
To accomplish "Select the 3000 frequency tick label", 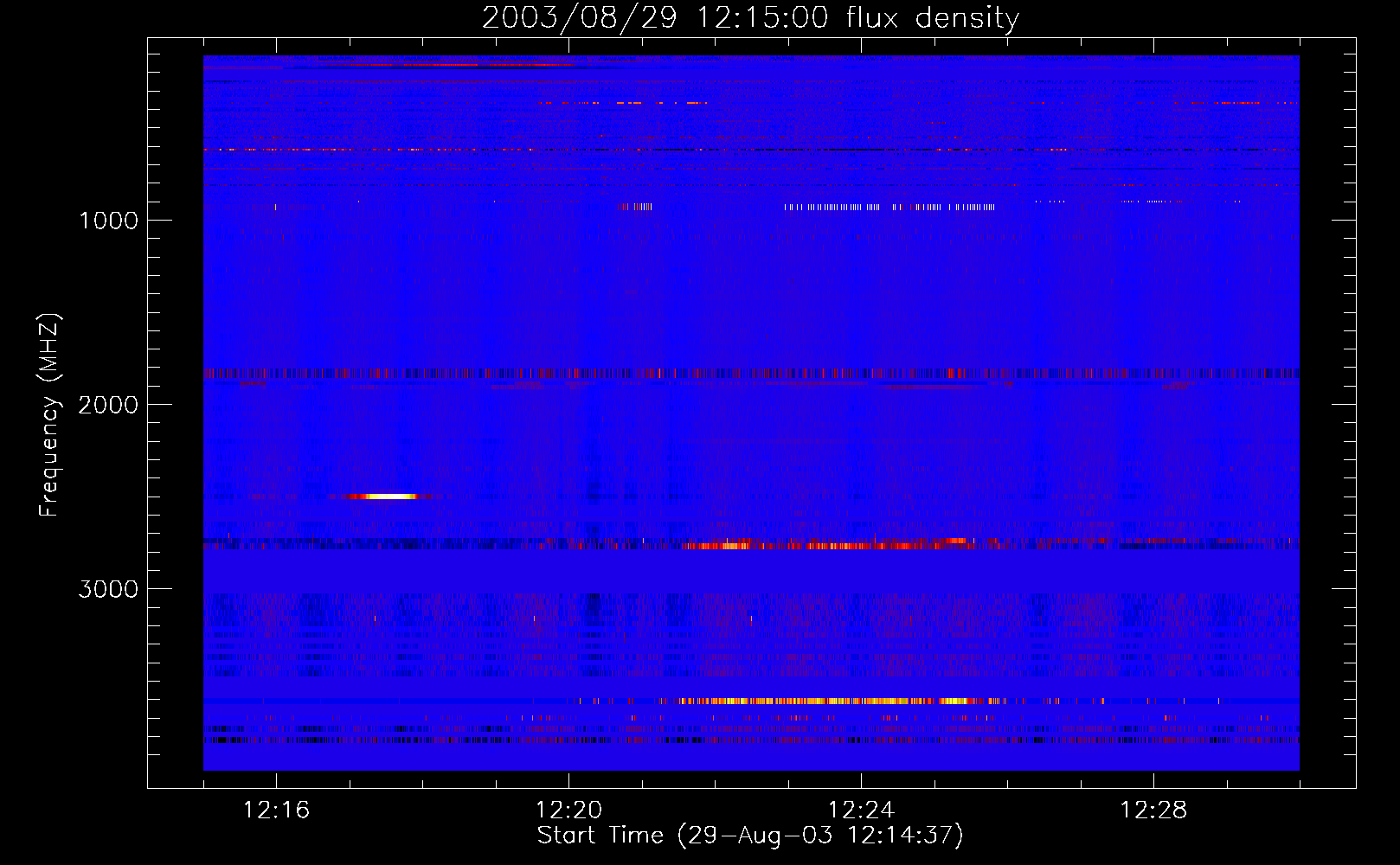I will pos(108,589).
